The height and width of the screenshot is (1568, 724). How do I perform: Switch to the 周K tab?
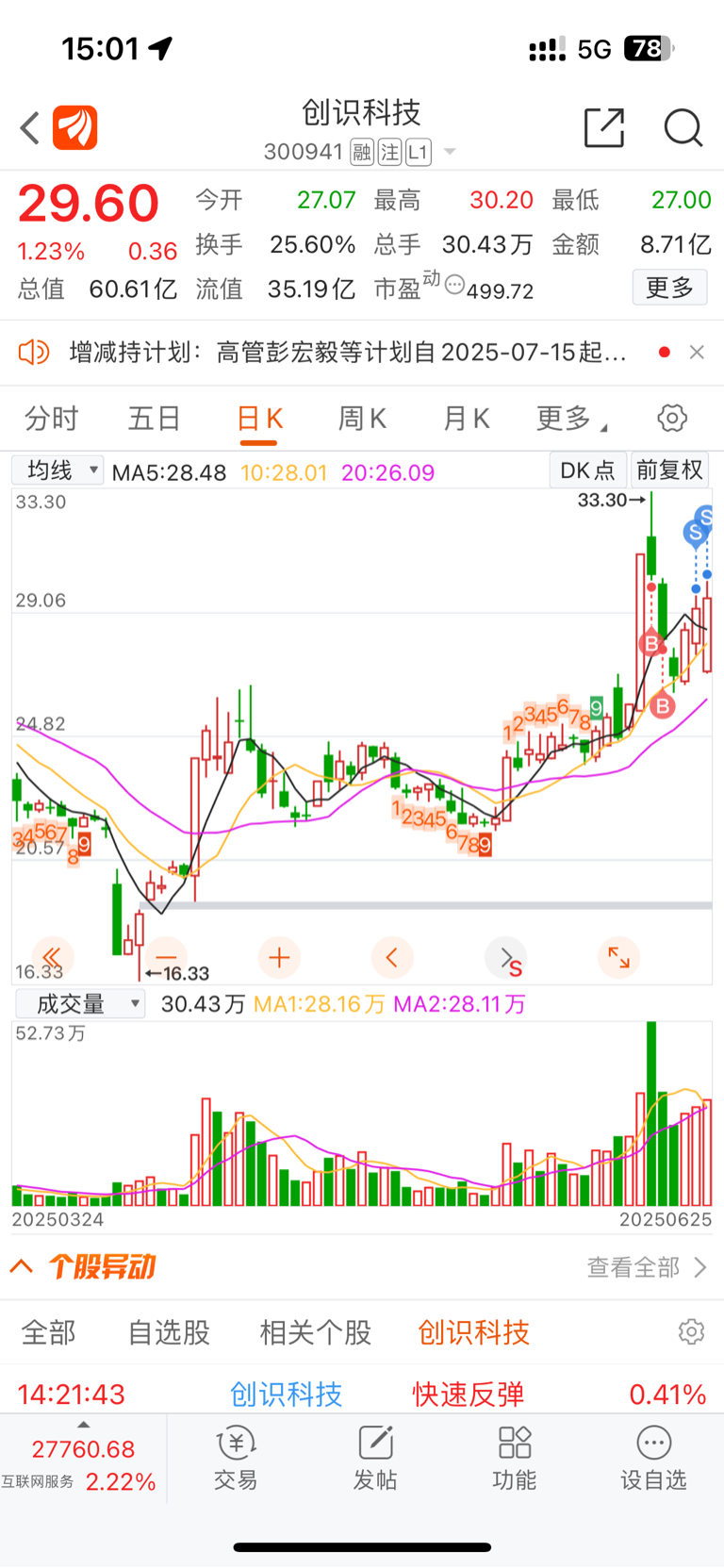tap(362, 418)
